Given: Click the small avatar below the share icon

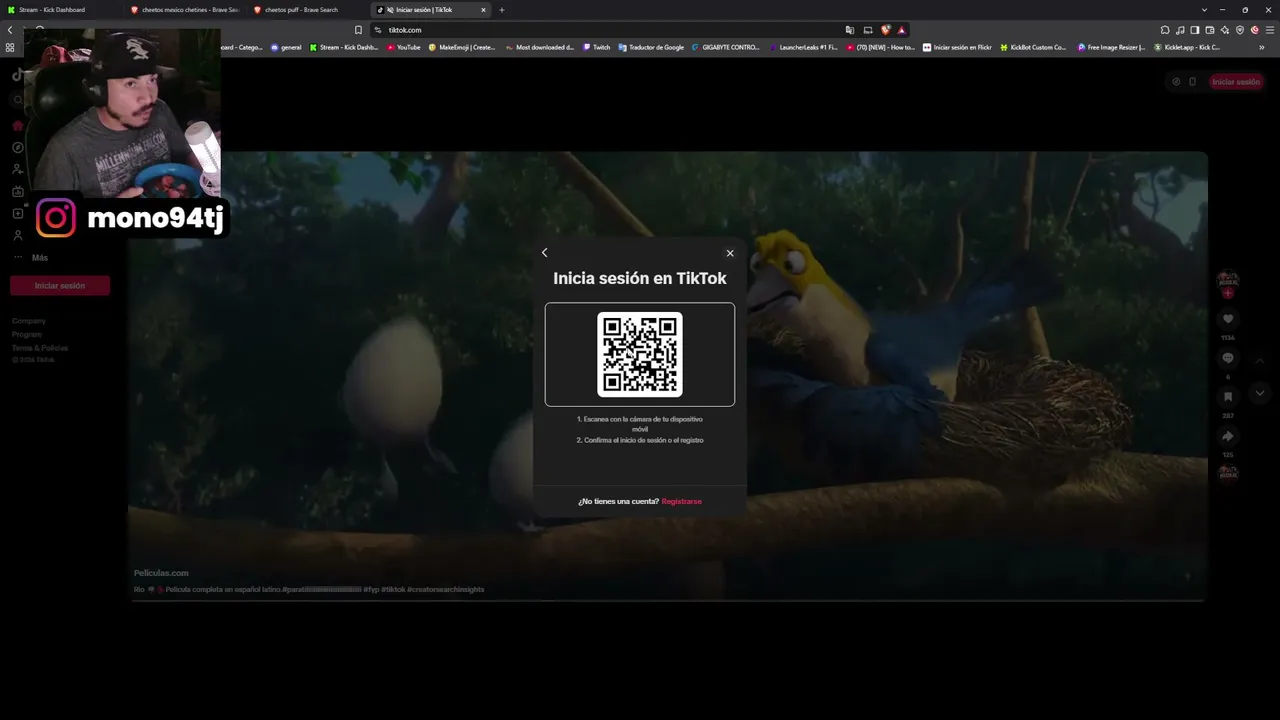Looking at the screenshot, I should (x=1228, y=473).
